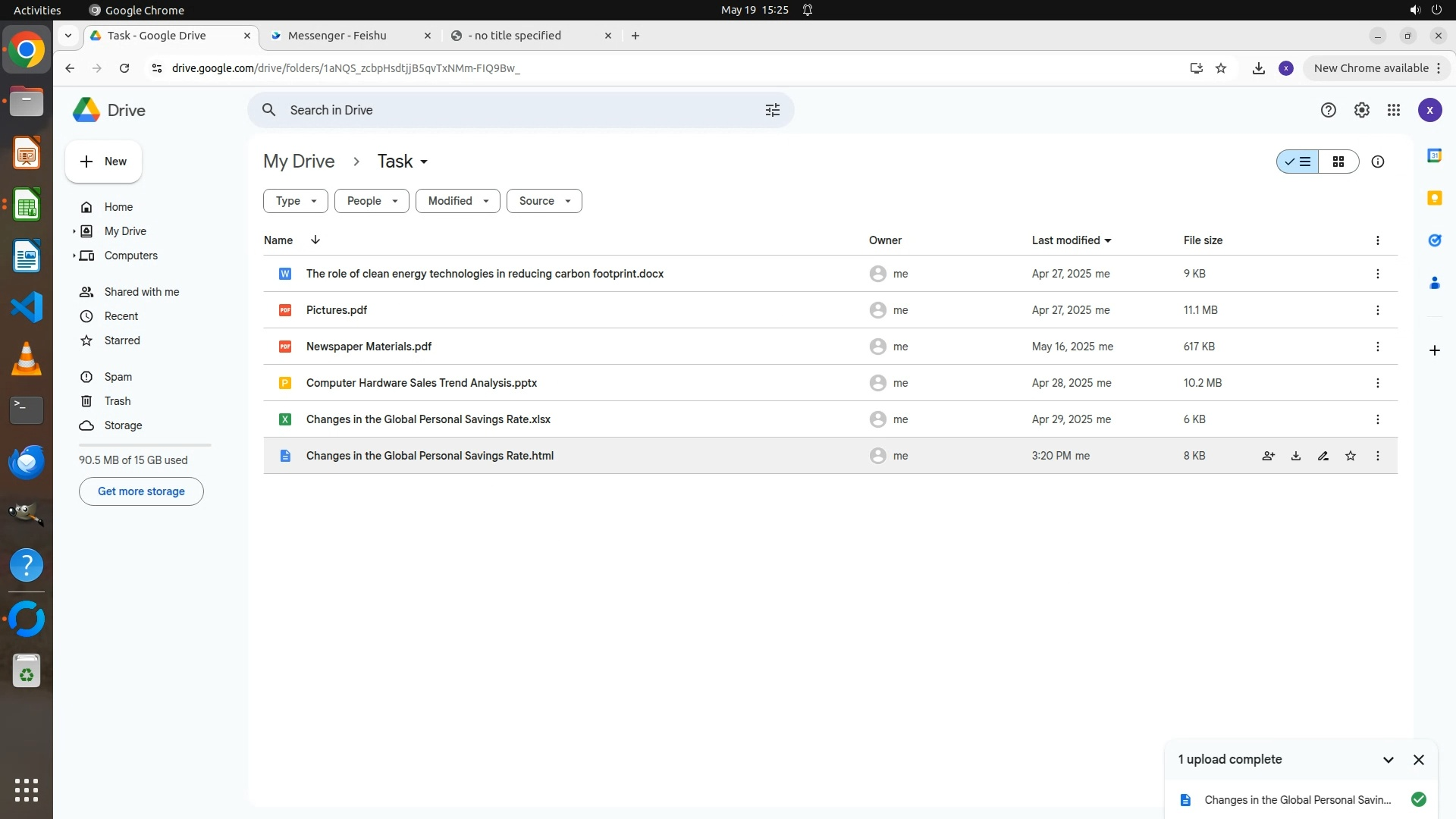Click the Share icon on the highlighted html file
This screenshot has height=819, width=1456.
(1268, 456)
